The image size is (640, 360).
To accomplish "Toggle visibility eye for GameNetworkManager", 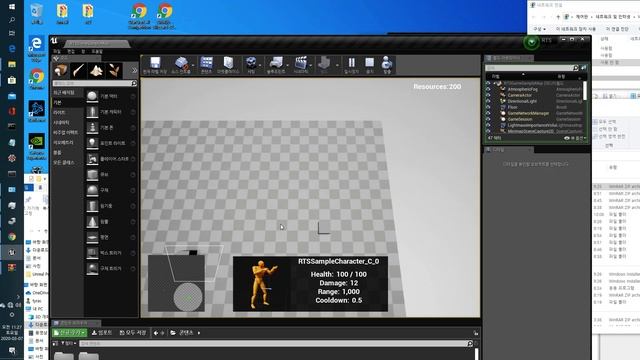I will pyautogui.click(x=488, y=113).
